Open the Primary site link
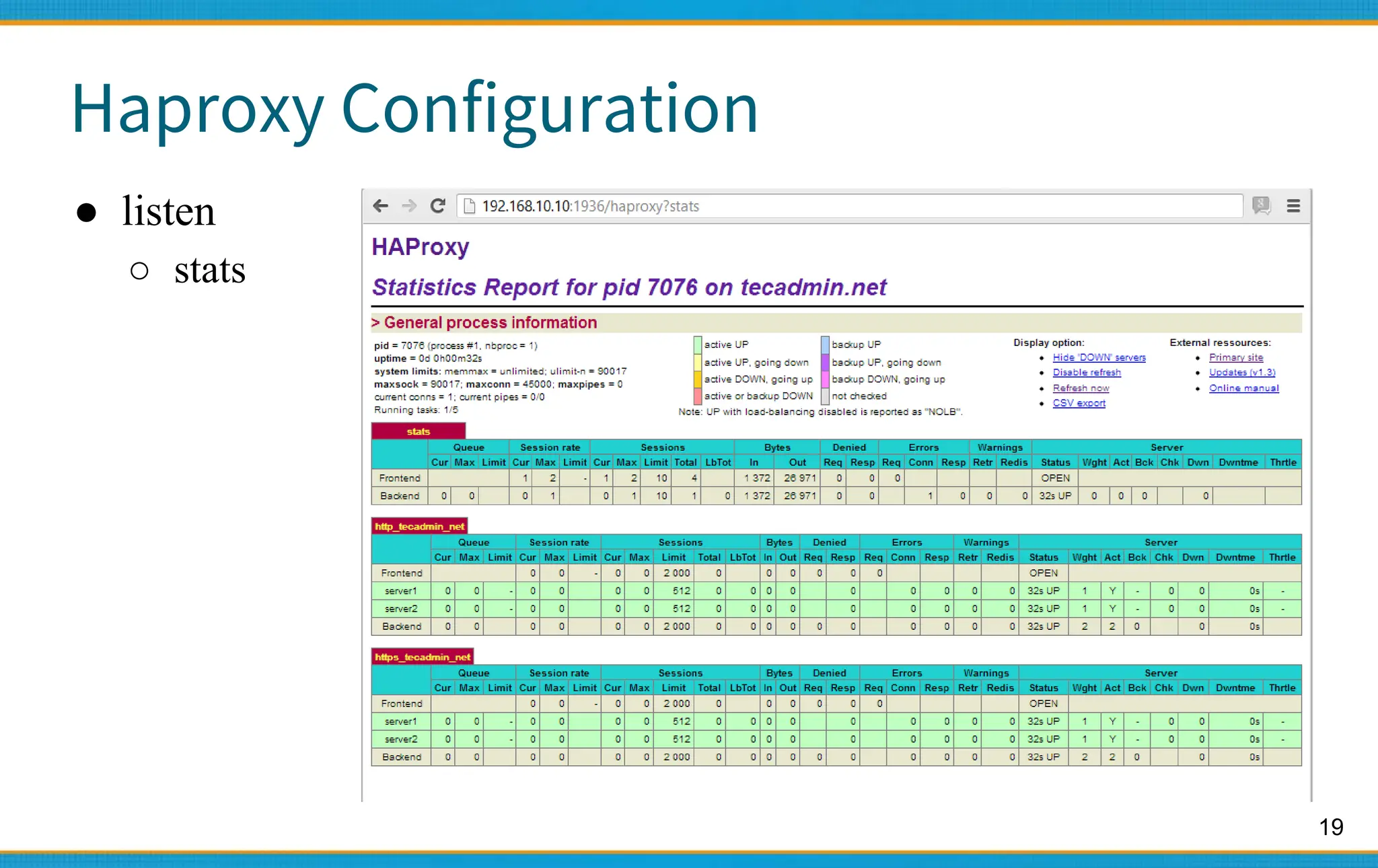The height and width of the screenshot is (868, 1378). pyautogui.click(x=1236, y=357)
